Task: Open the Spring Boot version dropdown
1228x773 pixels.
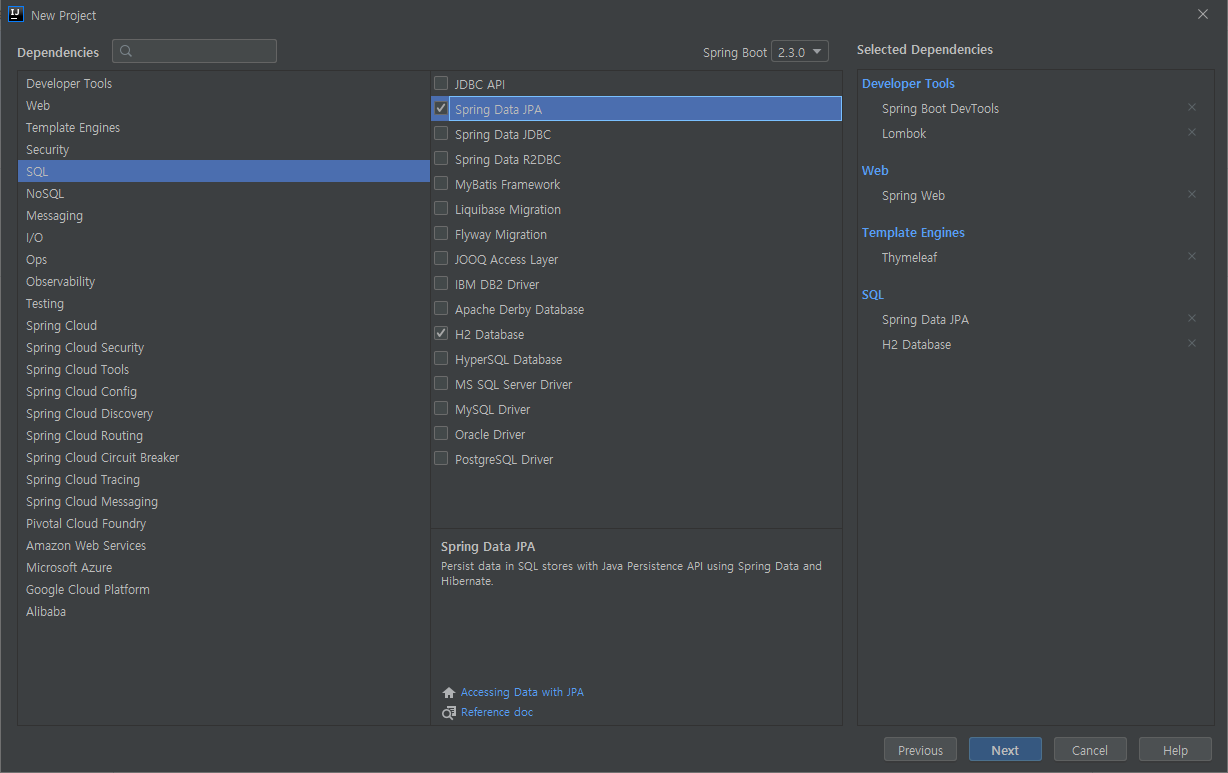Action: (800, 52)
